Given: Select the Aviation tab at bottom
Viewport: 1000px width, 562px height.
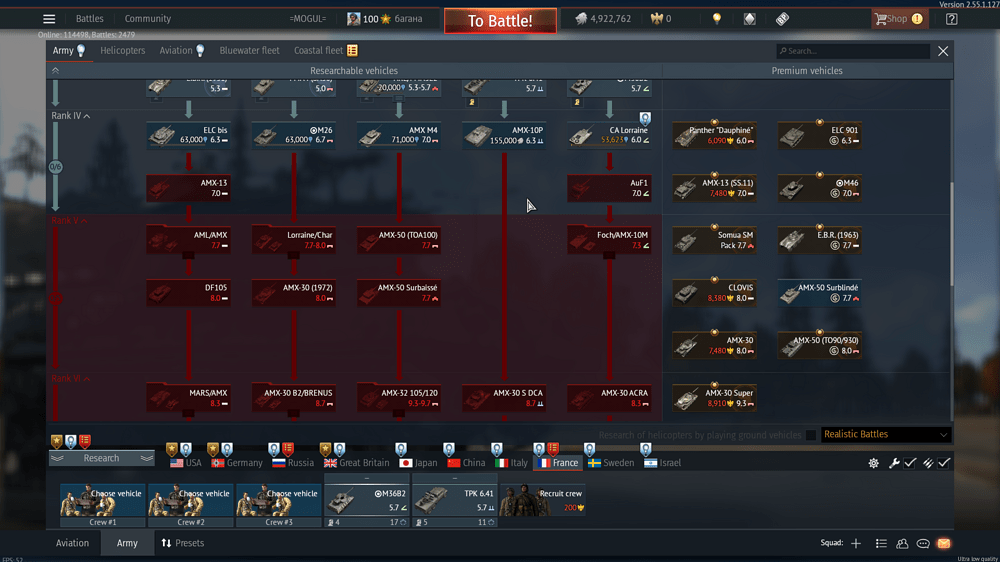Looking at the screenshot, I should 72,544.
